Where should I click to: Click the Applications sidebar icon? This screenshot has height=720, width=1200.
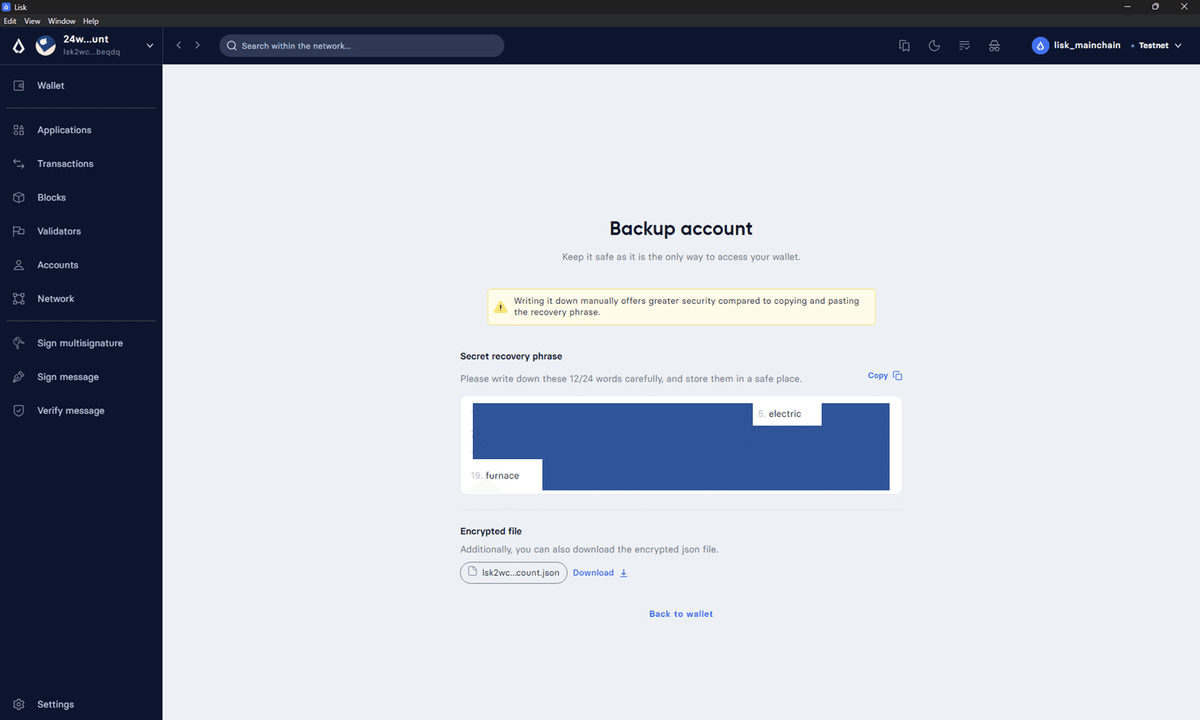click(x=18, y=130)
